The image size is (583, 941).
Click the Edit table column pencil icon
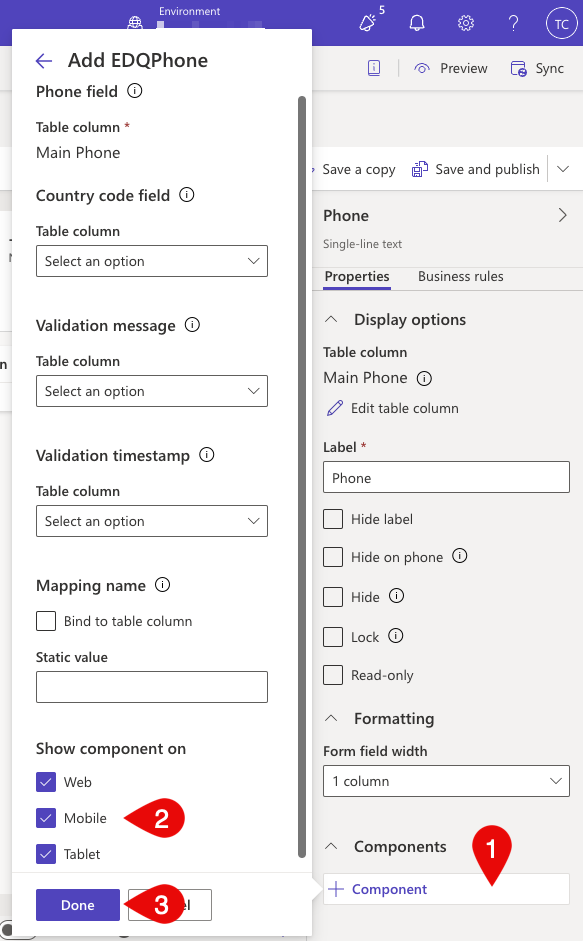[335, 408]
